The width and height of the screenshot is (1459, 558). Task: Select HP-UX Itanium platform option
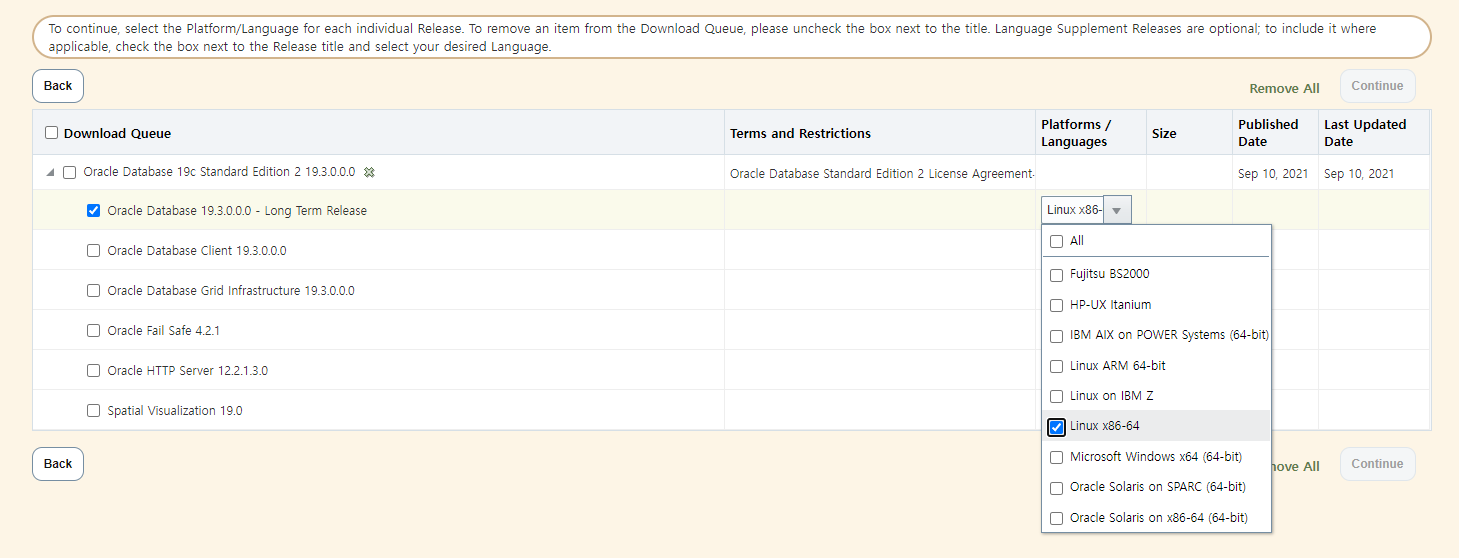coord(1056,305)
